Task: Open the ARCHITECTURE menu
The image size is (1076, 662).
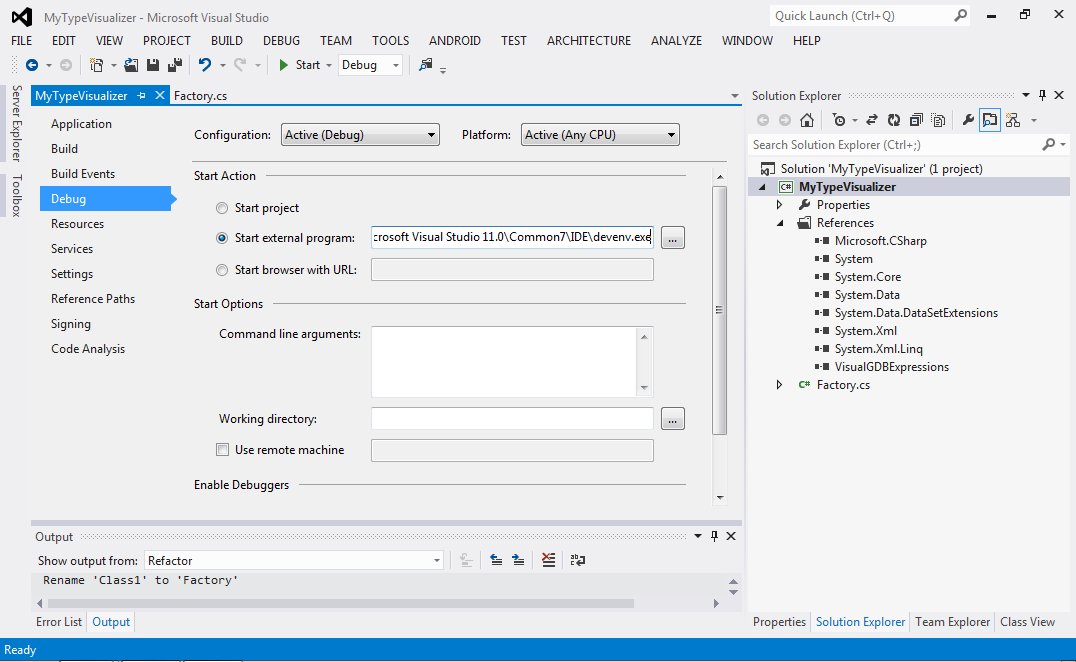Action: click(x=589, y=40)
